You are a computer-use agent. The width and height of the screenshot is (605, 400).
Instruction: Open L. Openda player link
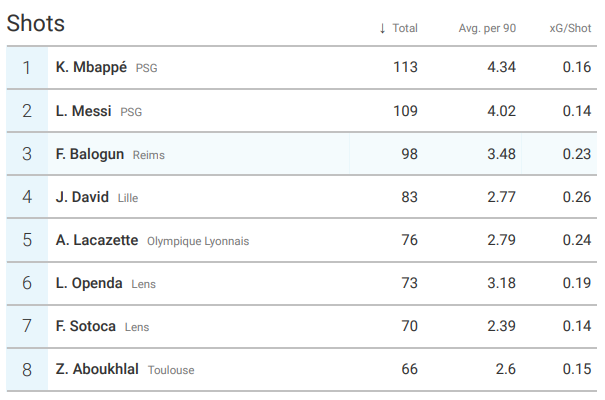click(89, 283)
